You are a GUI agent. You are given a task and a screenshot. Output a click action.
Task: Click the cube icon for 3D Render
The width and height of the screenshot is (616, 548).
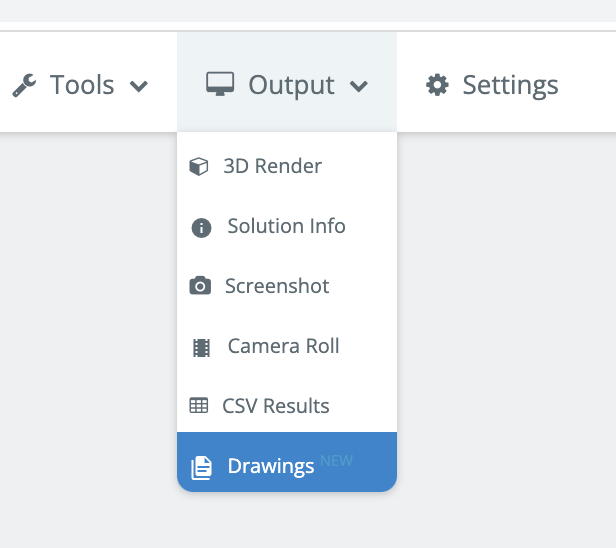click(199, 167)
